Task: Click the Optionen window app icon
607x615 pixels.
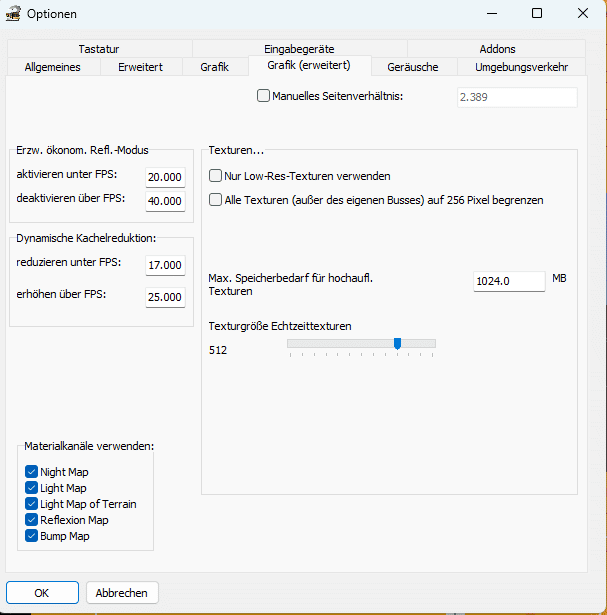Action: coord(14,14)
